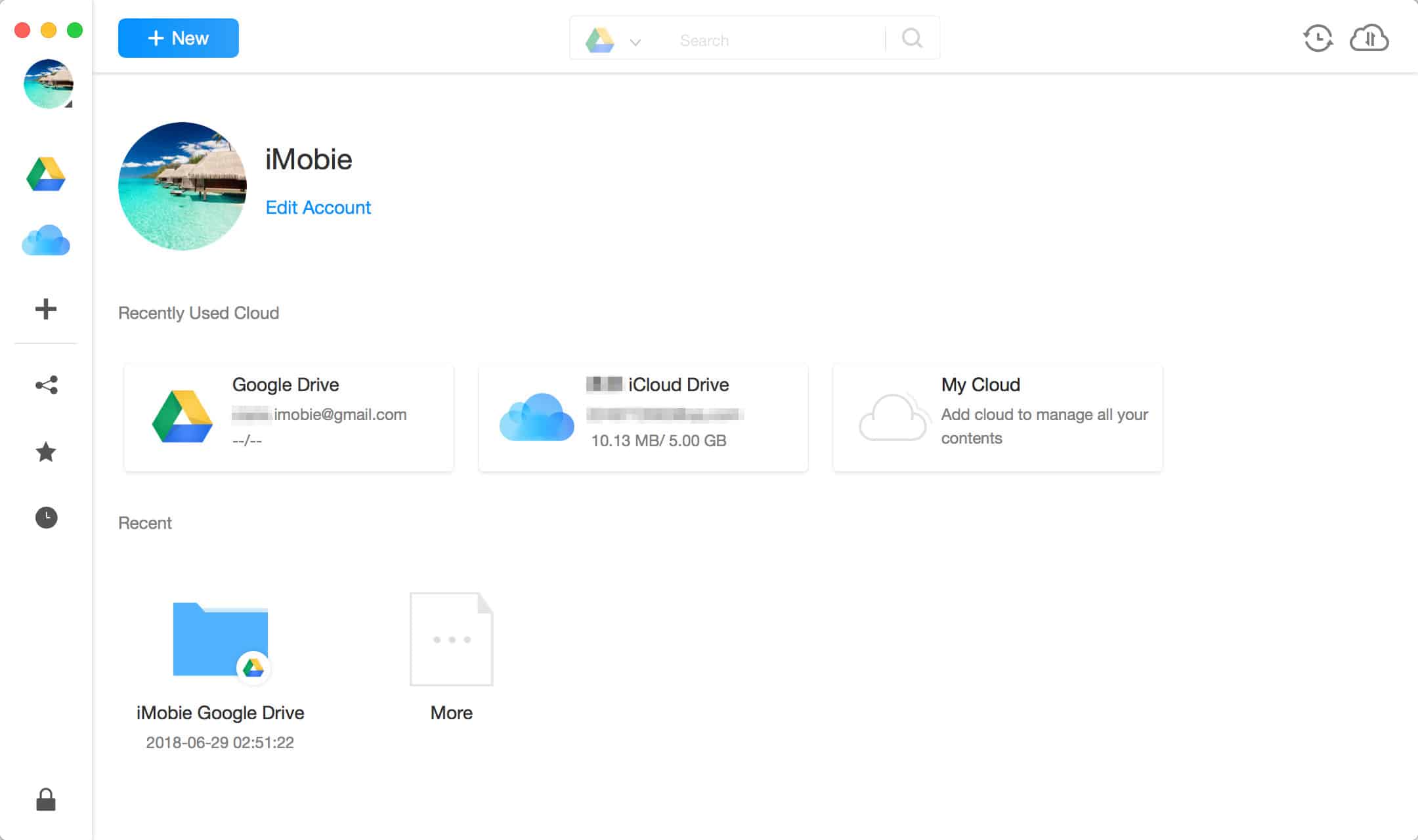Click the sidebar lock icon
Viewport: 1418px width, 840px height.
coord(46,799)
